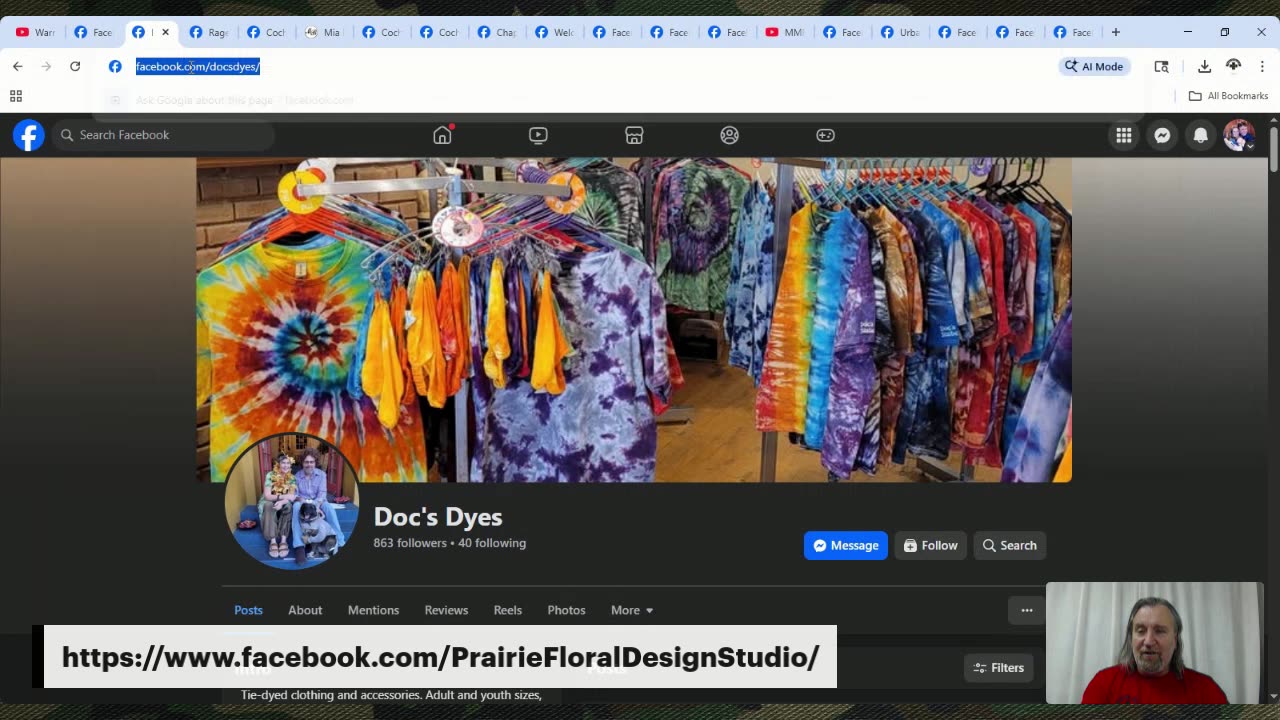Open post Filters
Screen dimensions: 1280x720
click(x=999, y=668)
